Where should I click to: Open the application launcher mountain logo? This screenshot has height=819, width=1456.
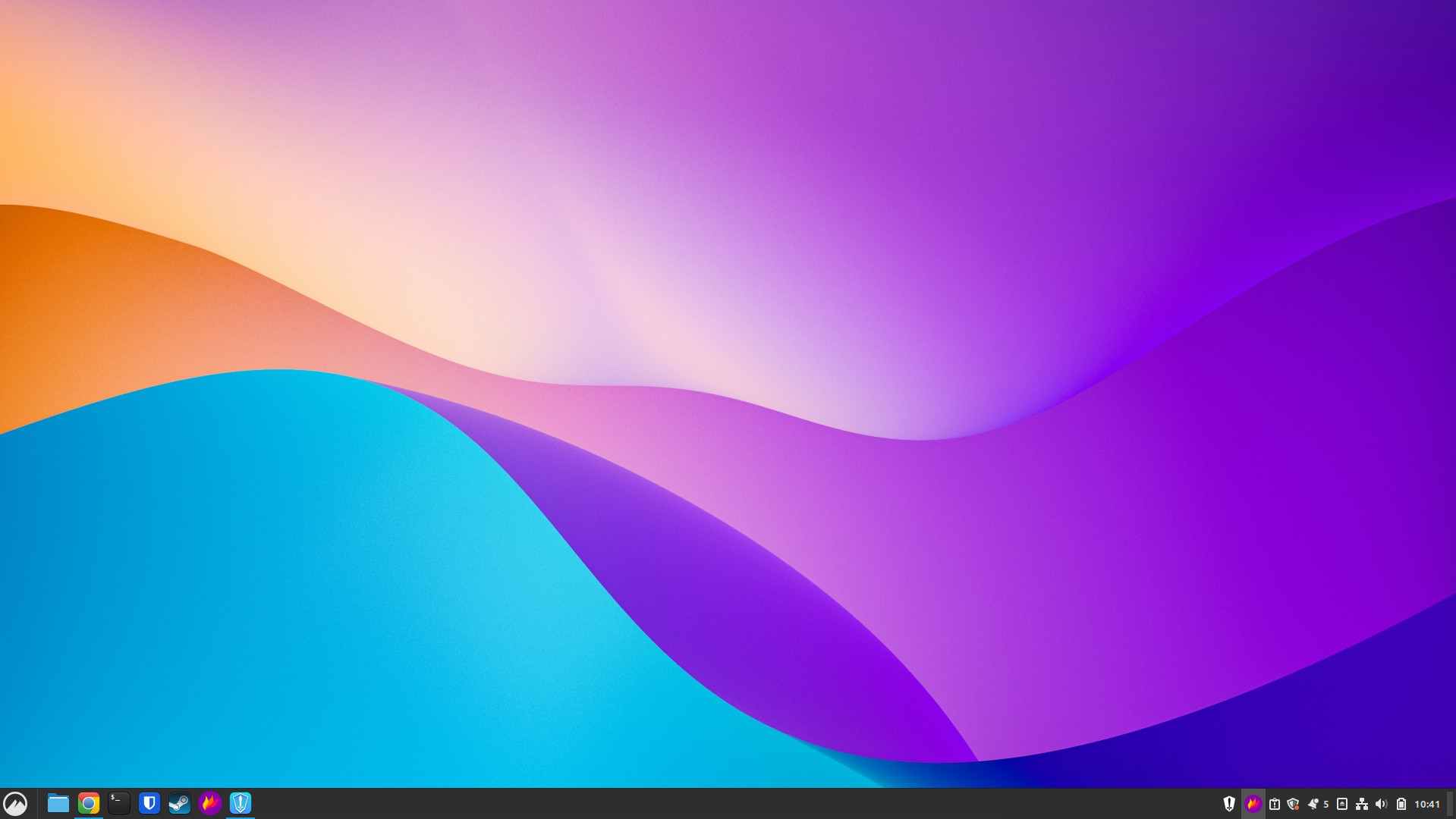[x=15, y=803]
